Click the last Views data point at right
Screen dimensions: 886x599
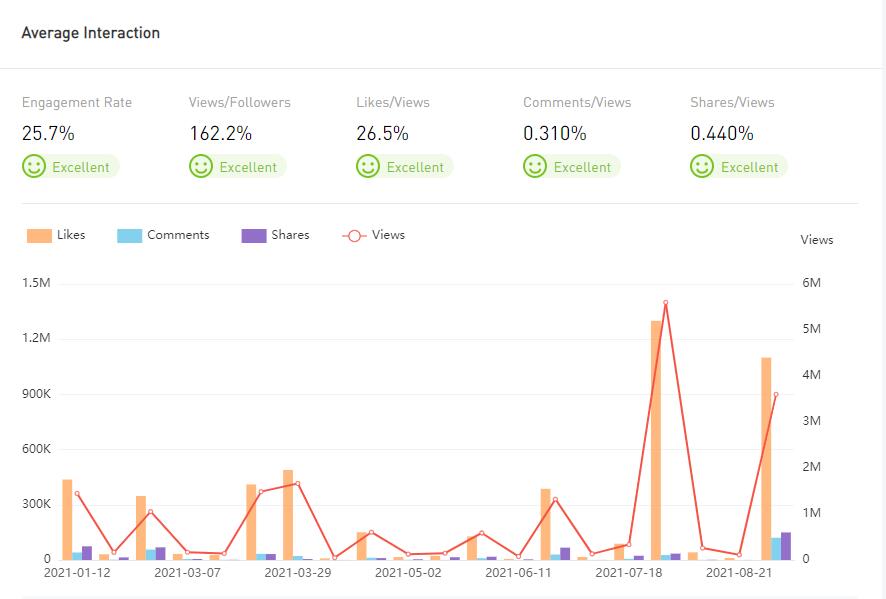point(775,395)
